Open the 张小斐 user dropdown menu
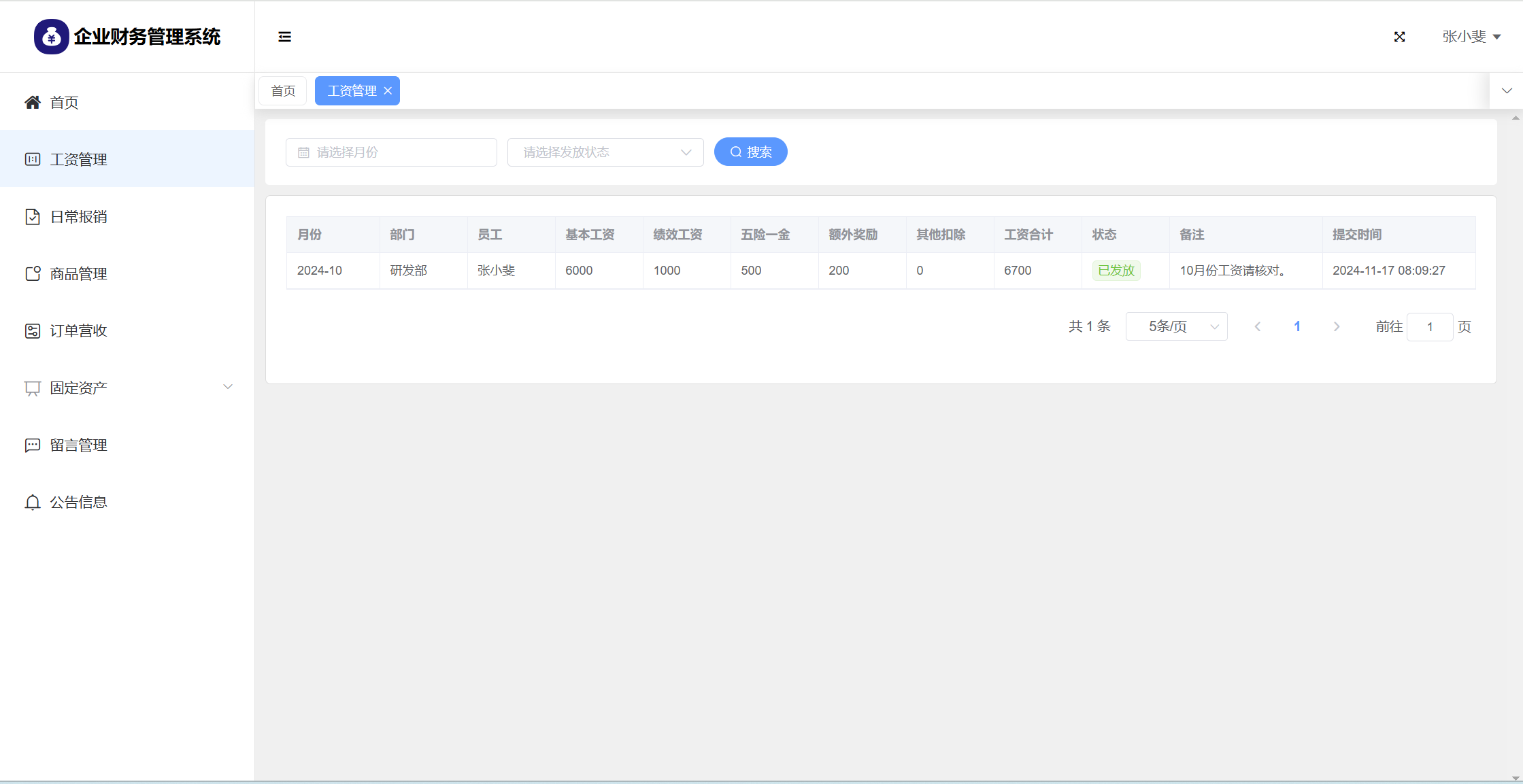The width and height of the screenshot is (1523, 784). 1471,37
